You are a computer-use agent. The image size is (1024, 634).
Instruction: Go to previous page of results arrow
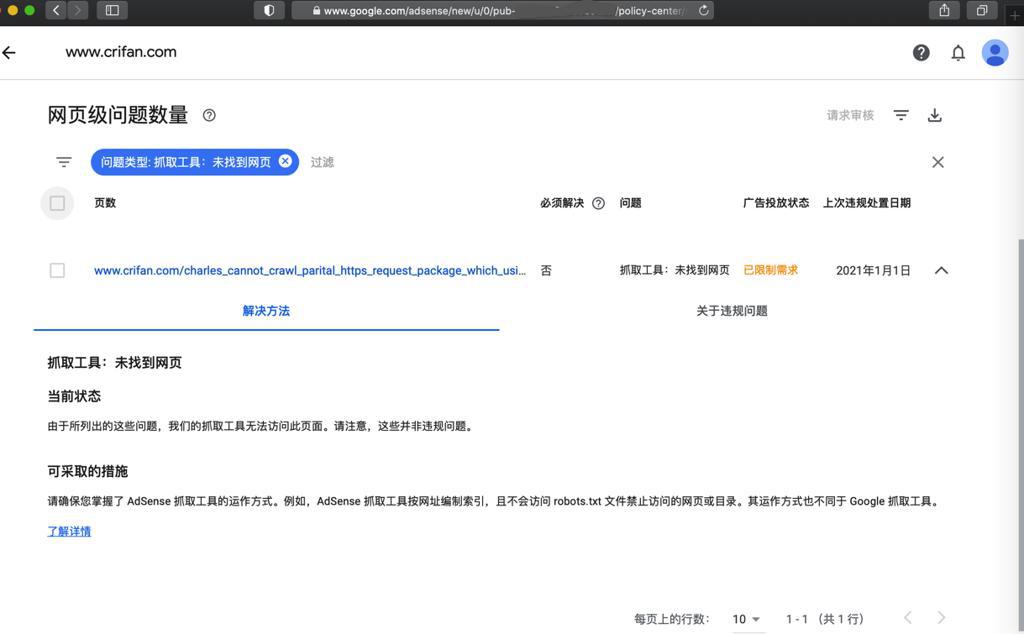[907, 618]
